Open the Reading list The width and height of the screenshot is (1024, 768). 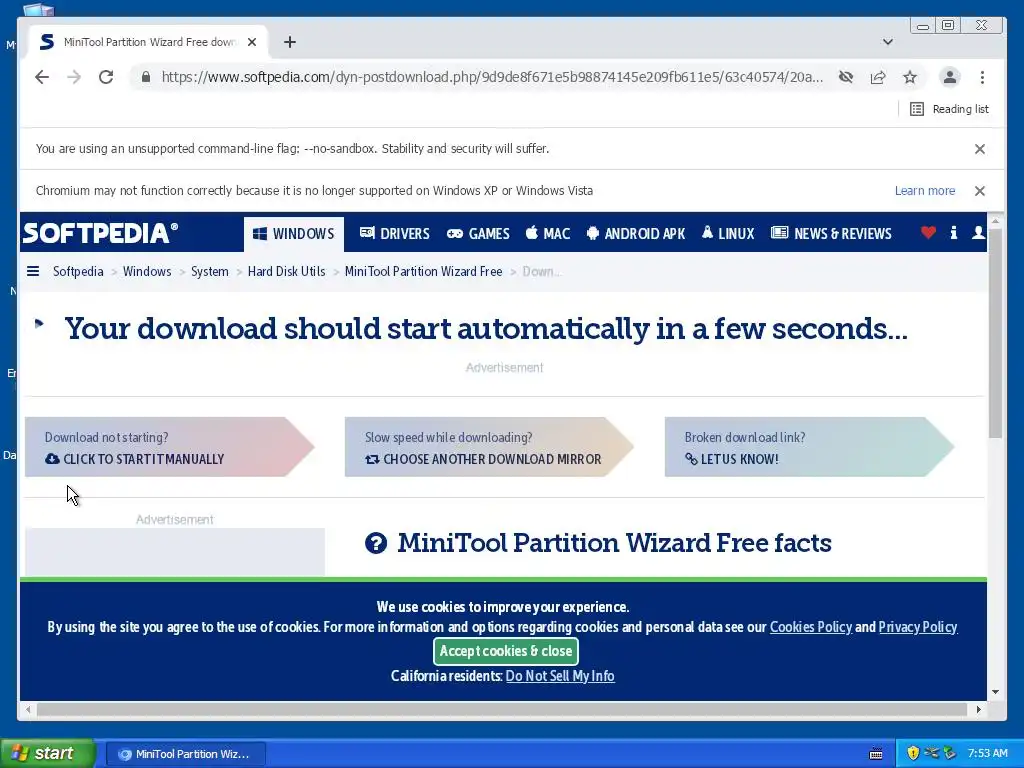tap(950, 109)
